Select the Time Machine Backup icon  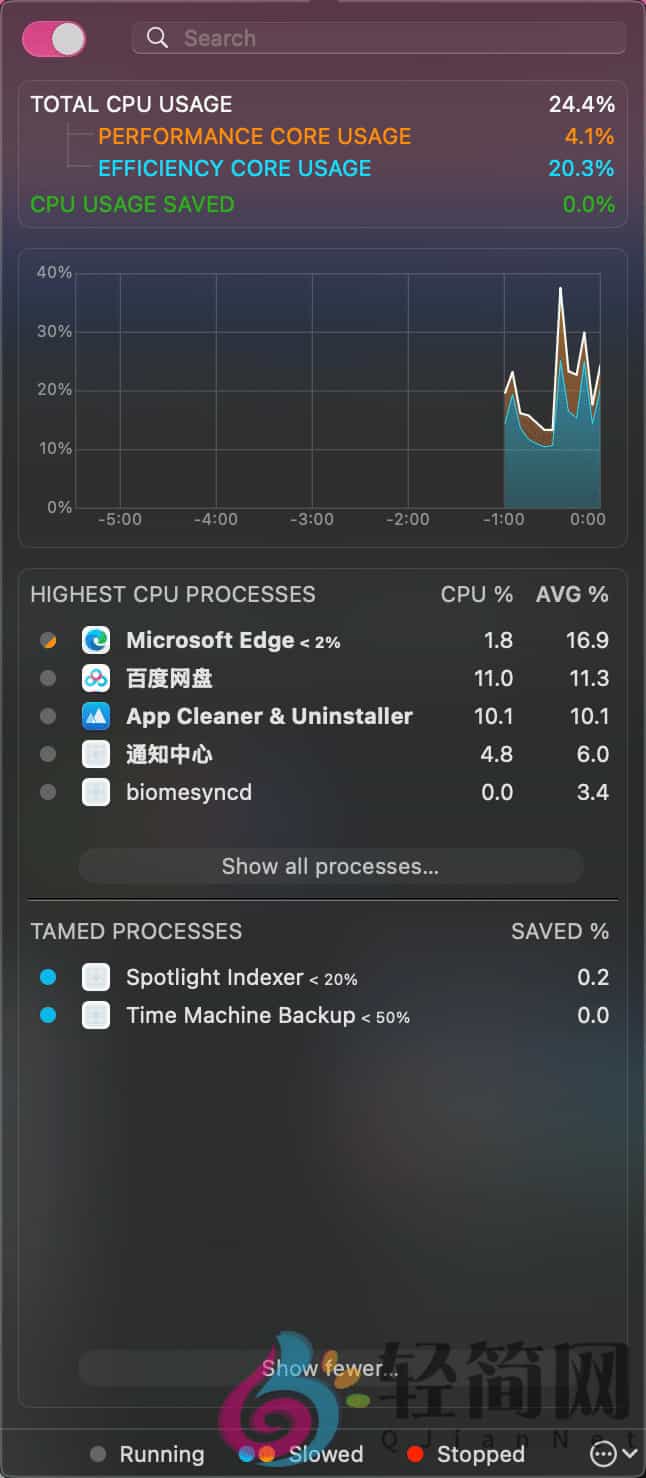click(95, 1015)
